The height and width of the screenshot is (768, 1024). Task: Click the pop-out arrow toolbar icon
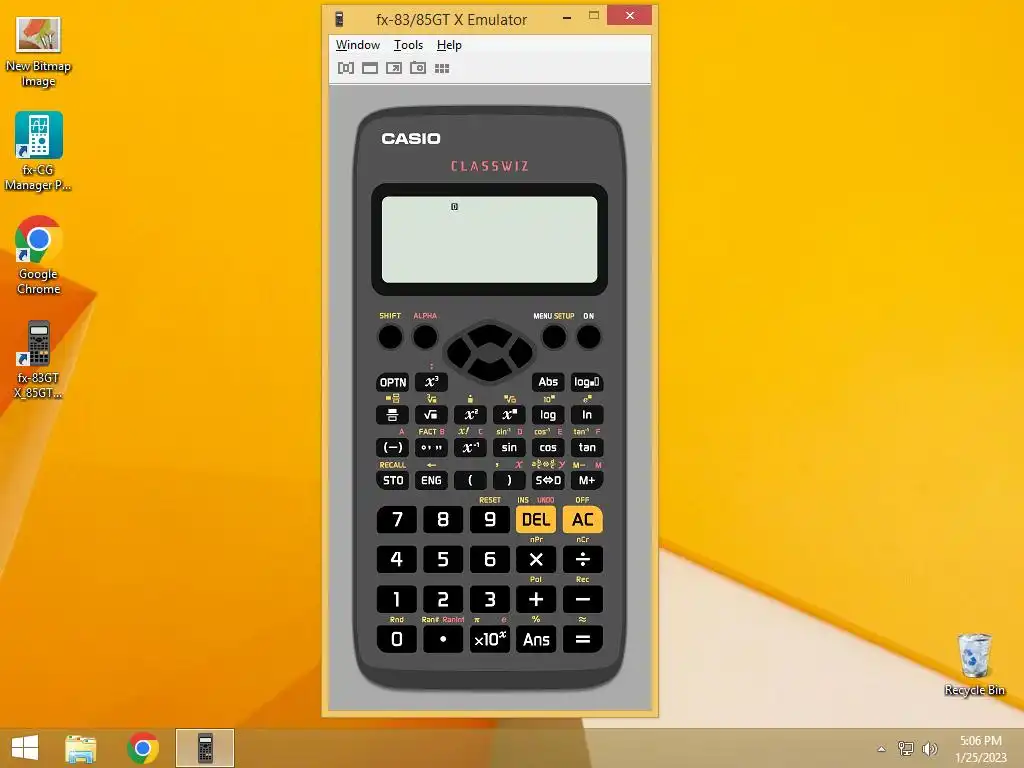tap(394, 68)
